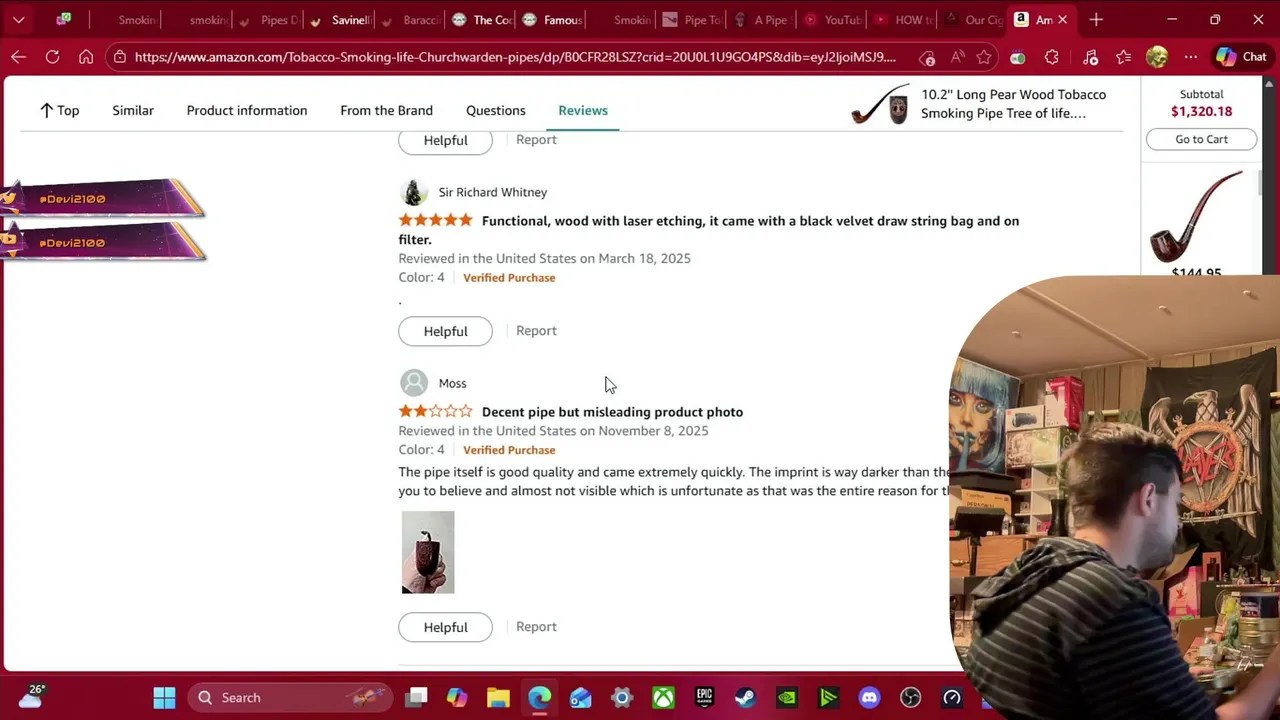Go to Similar section
Image resolution: width=1280 pixels, height=720 pixels.
coord(133,110)
